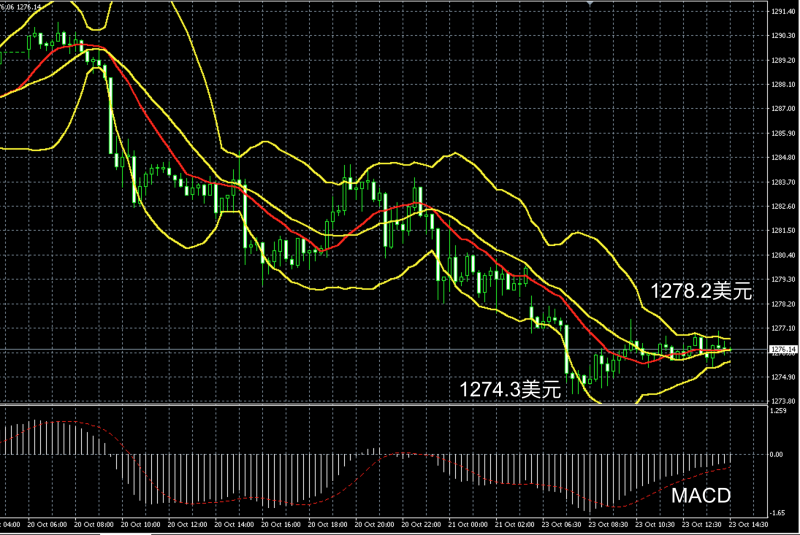Click the MACD 0.00 scale level
Screen dimensions: 800x535
776,454
